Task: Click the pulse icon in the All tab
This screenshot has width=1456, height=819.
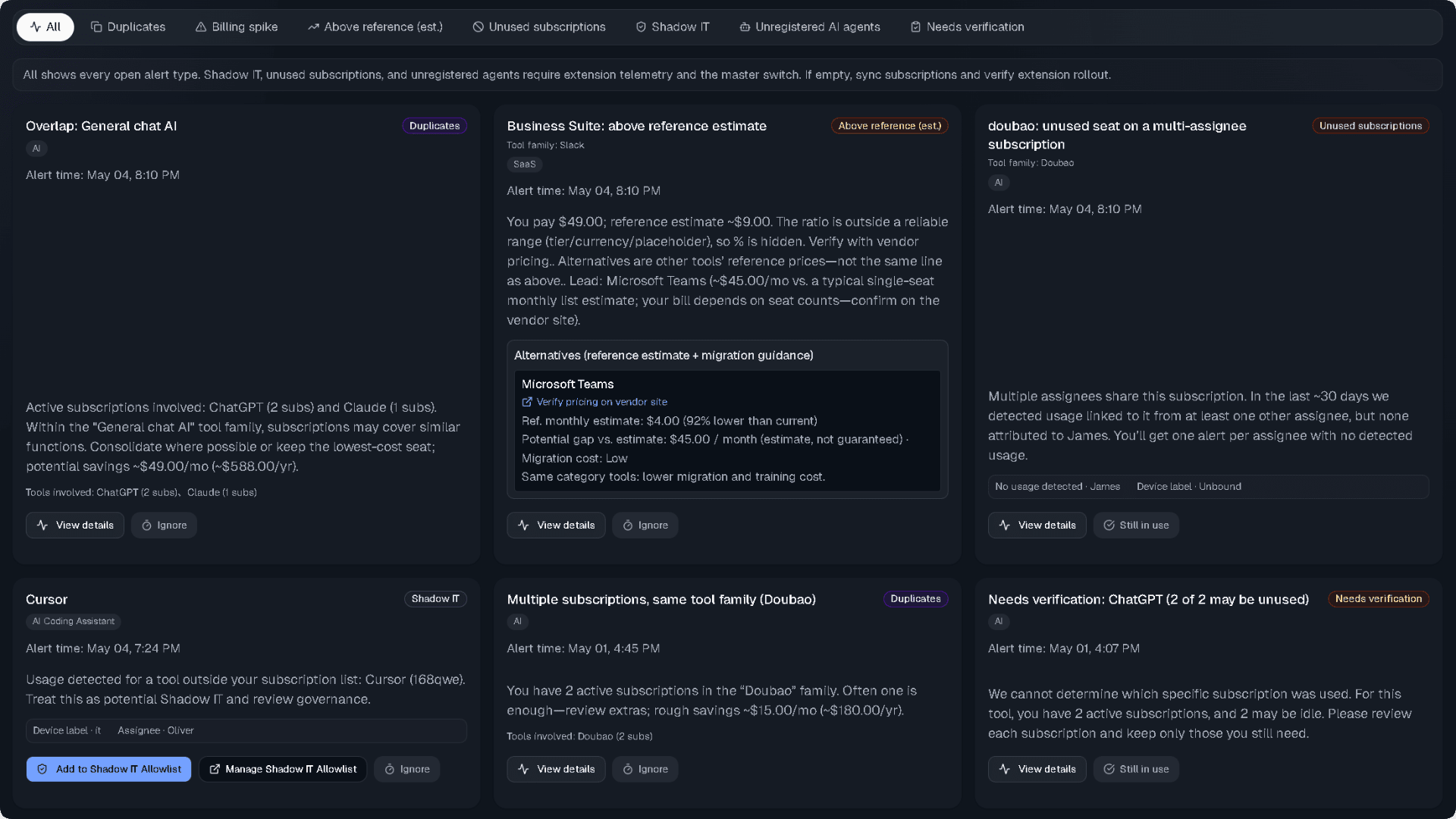Action: click(x=35, y=27)
